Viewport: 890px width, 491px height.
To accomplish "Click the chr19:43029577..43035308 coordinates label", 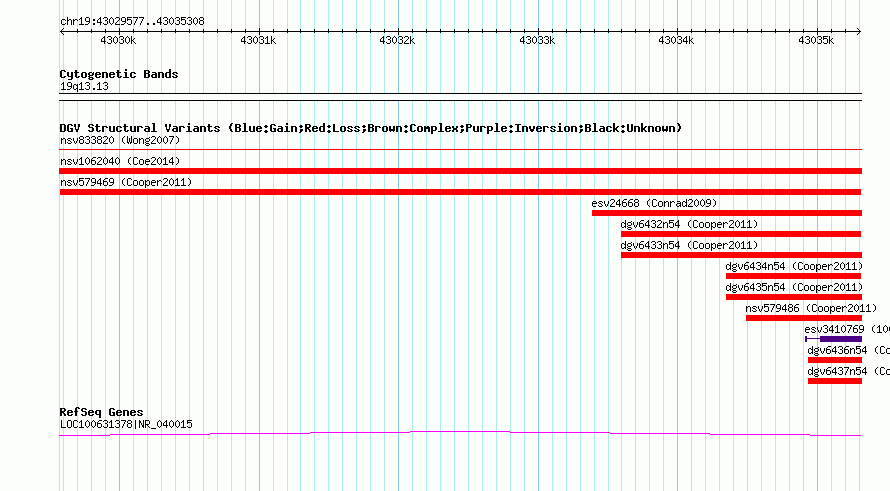I will tap(132, 21).
